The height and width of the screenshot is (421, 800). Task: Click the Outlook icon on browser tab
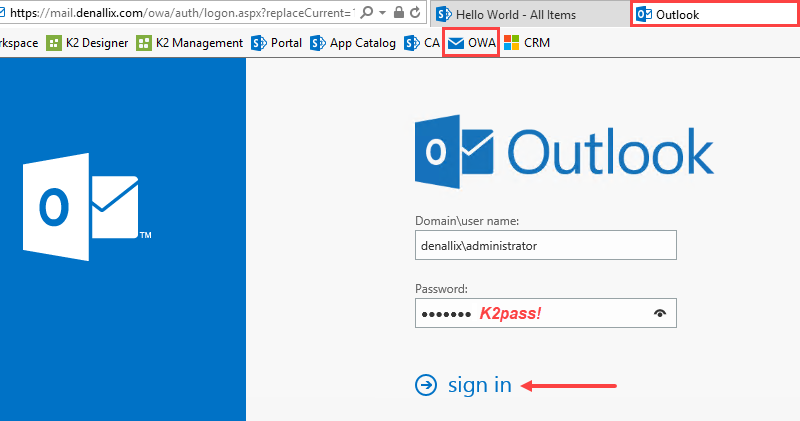644,14
